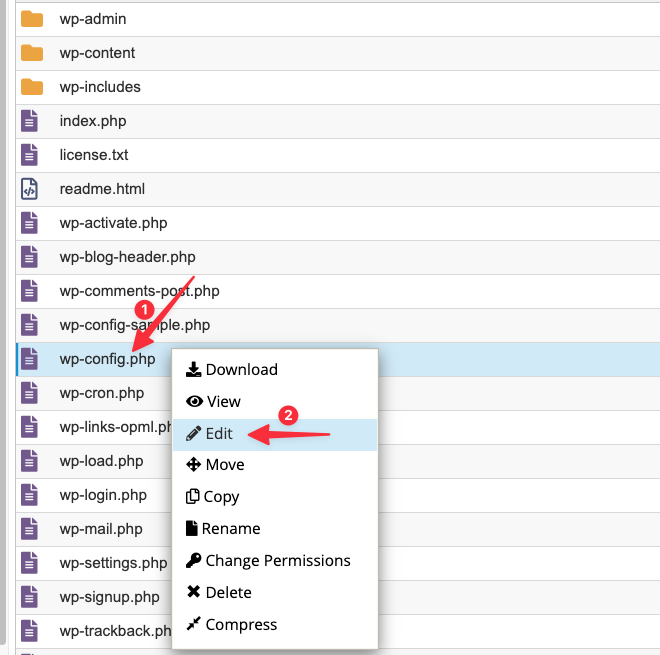Click the wp-mail.php file icon
The image size is (660, 655).
coord(29,529)
